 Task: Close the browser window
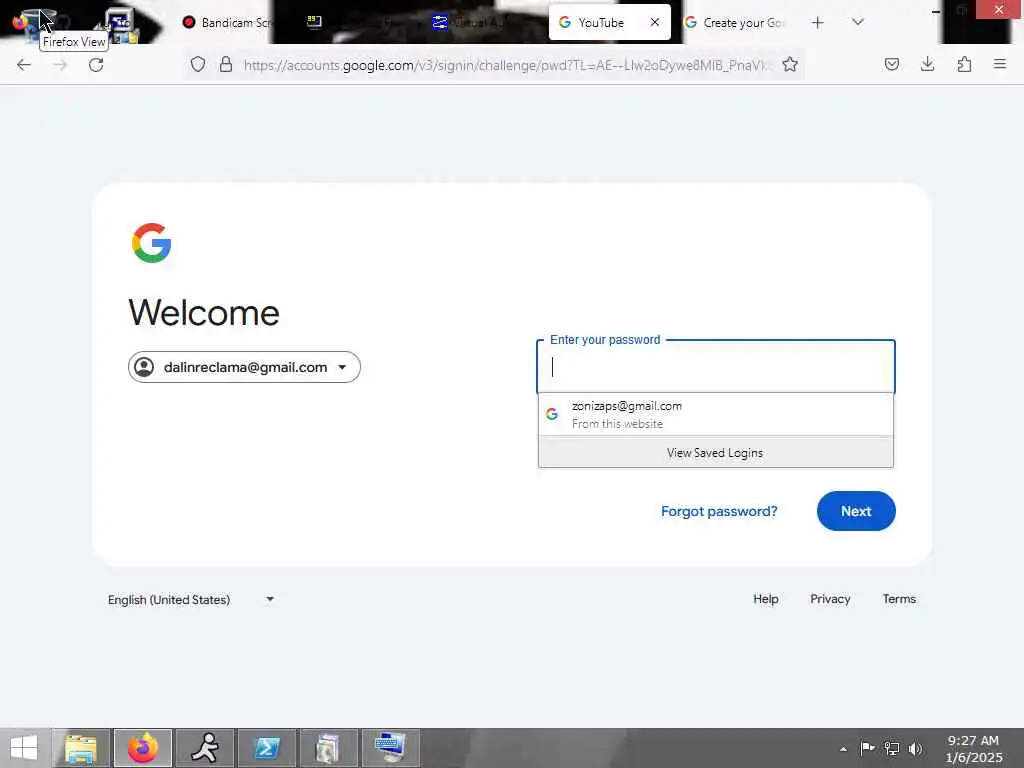pos(999,9)
